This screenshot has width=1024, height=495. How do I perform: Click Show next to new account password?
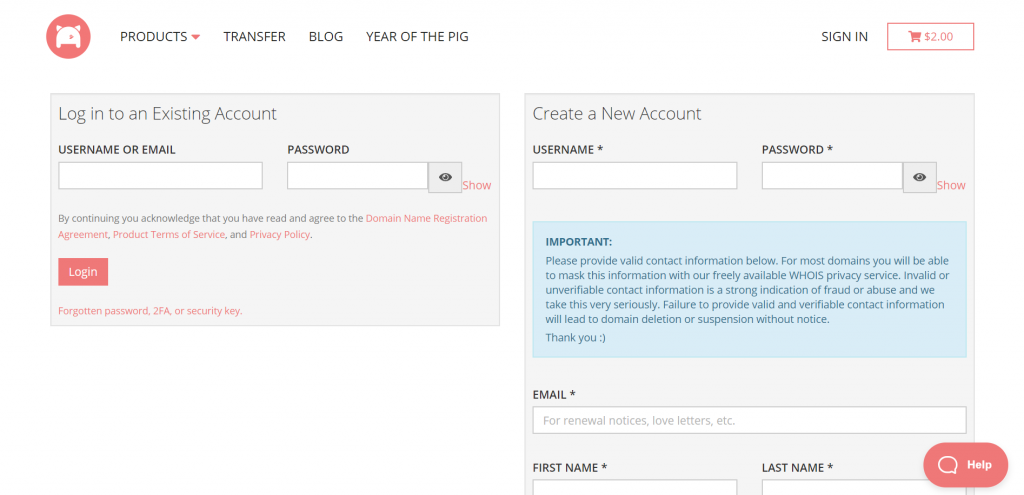951,185
